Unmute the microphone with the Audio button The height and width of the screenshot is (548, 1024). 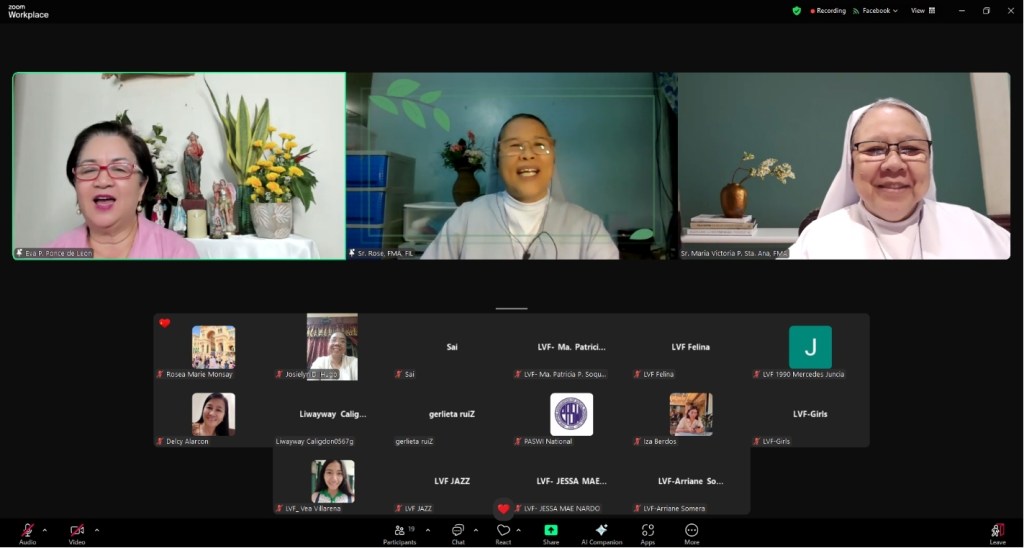27,531
